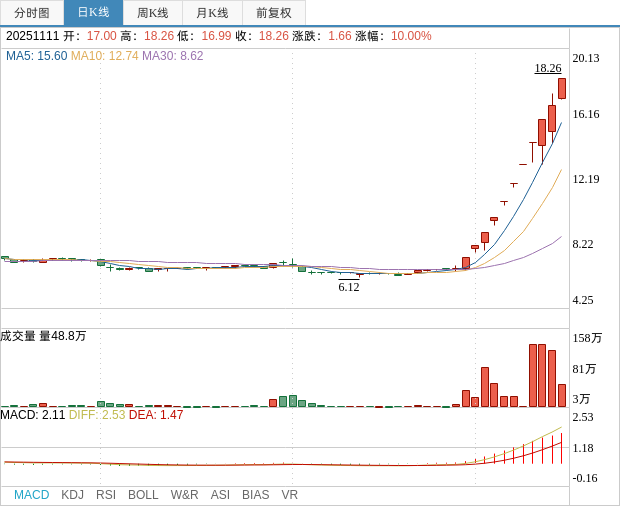Screen dimensions: 620x506
Task: Click the 8.22 price axis label
Action: pyautogui.click(x=583, y=244)
